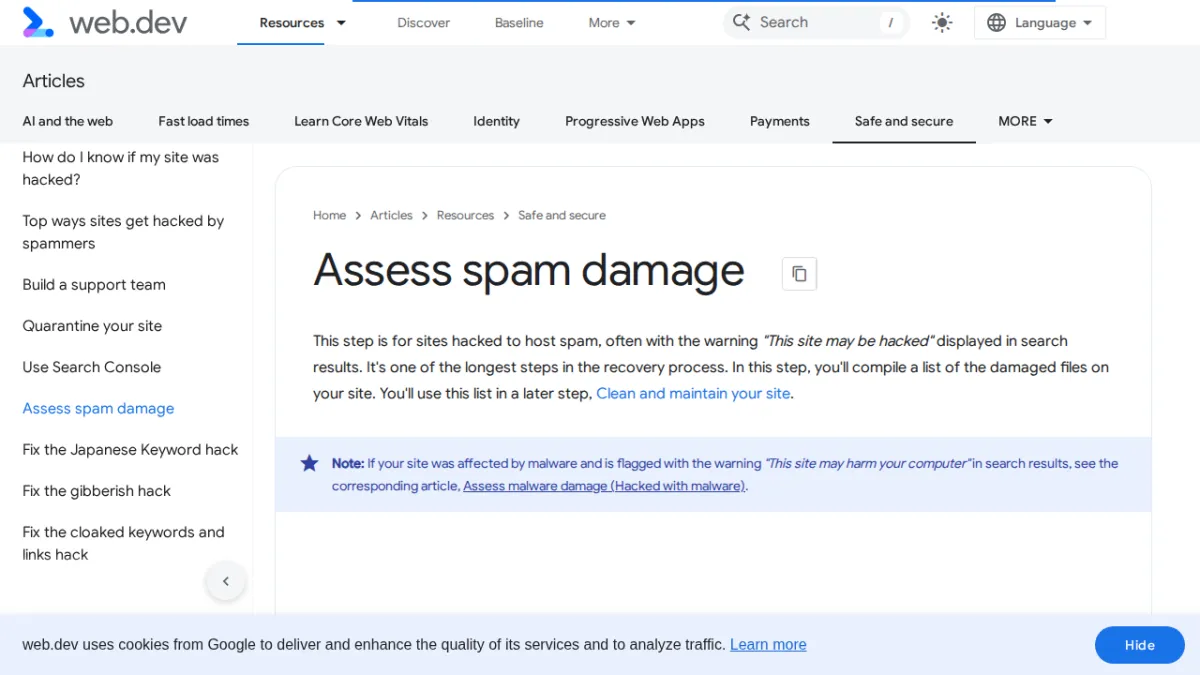The width and height of the screenshot is (1200, 675).
Task: Open 'Build a support team' sidebar link
Action: point(94,285)
